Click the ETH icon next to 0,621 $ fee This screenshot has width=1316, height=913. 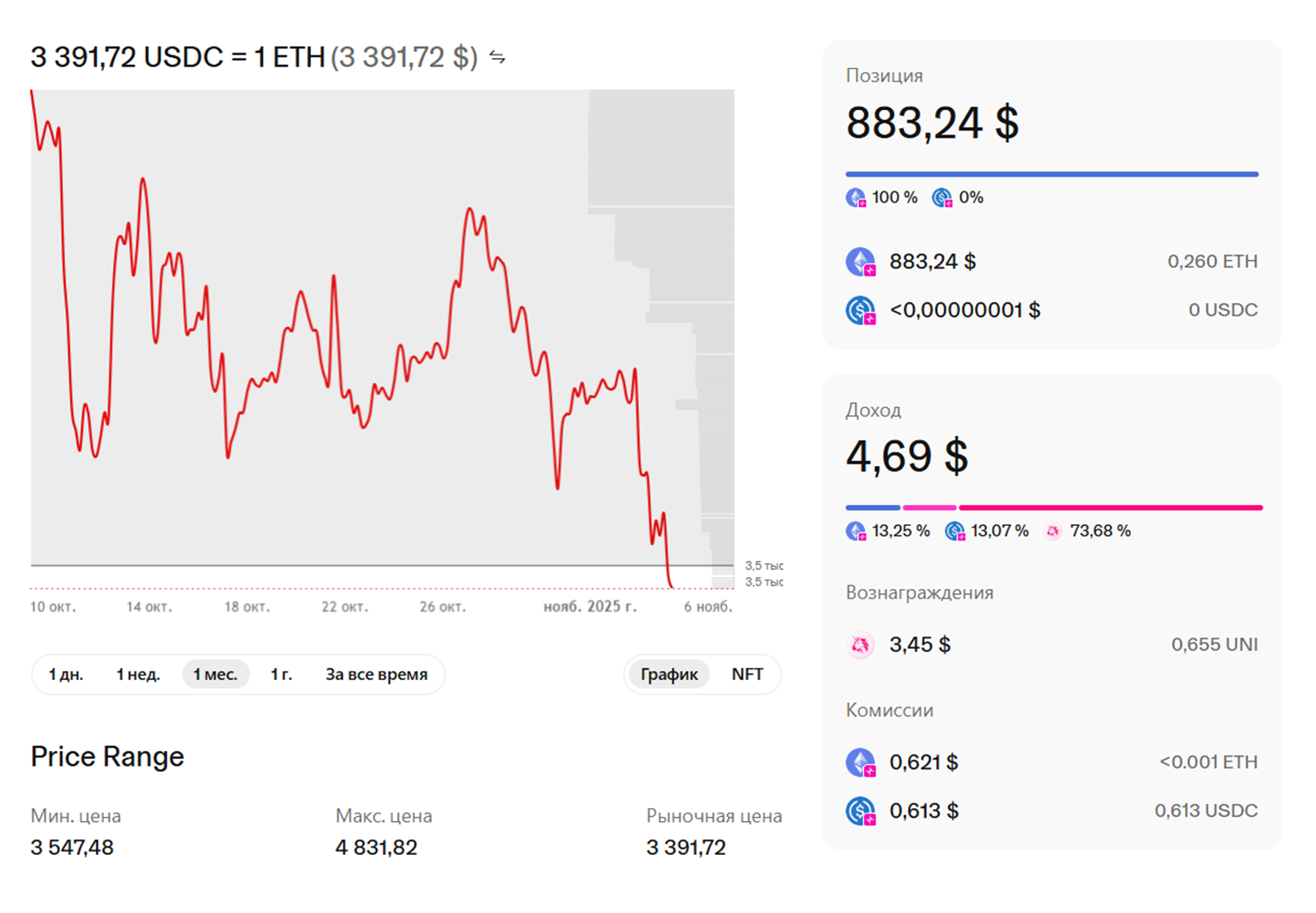[x=861, y=762]
